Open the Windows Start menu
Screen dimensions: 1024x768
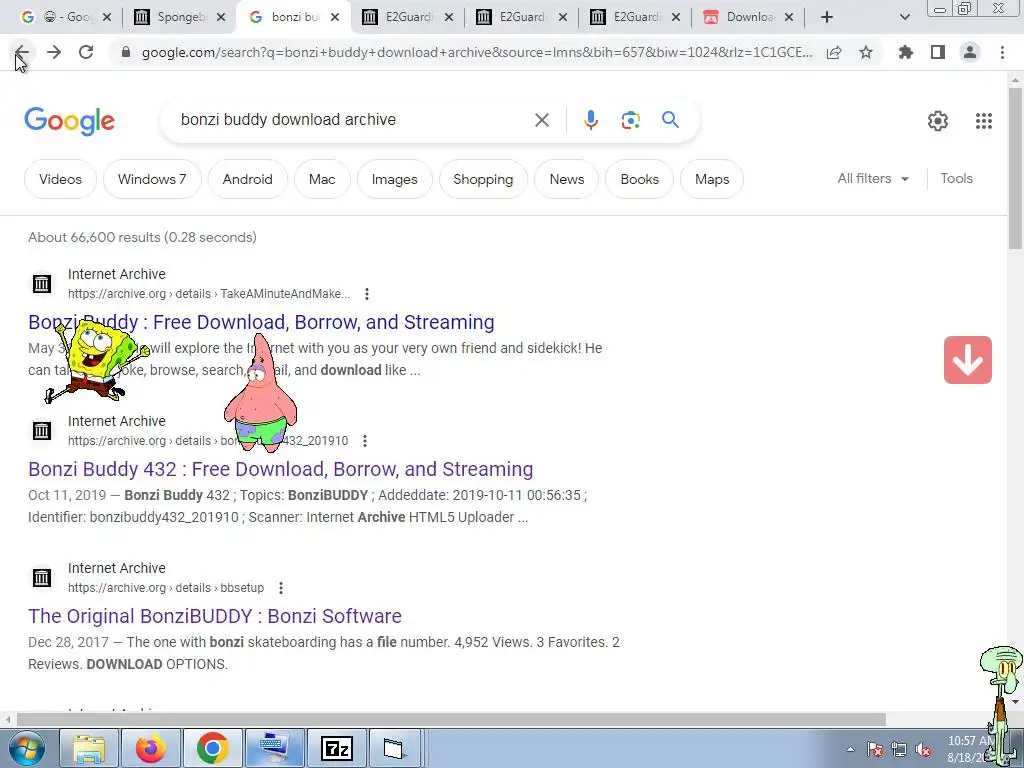[26, 748]
